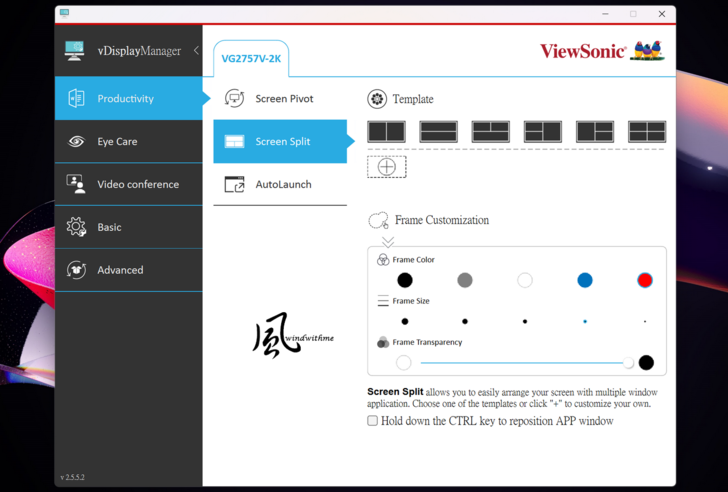Click the Template gear icon

pos(377,99)
